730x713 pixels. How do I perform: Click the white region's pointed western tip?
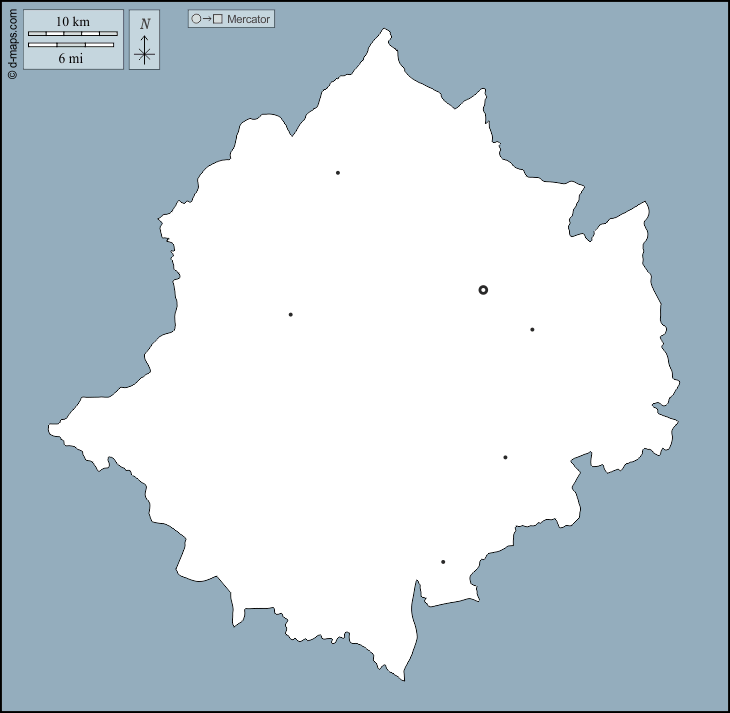pos(50,428)
